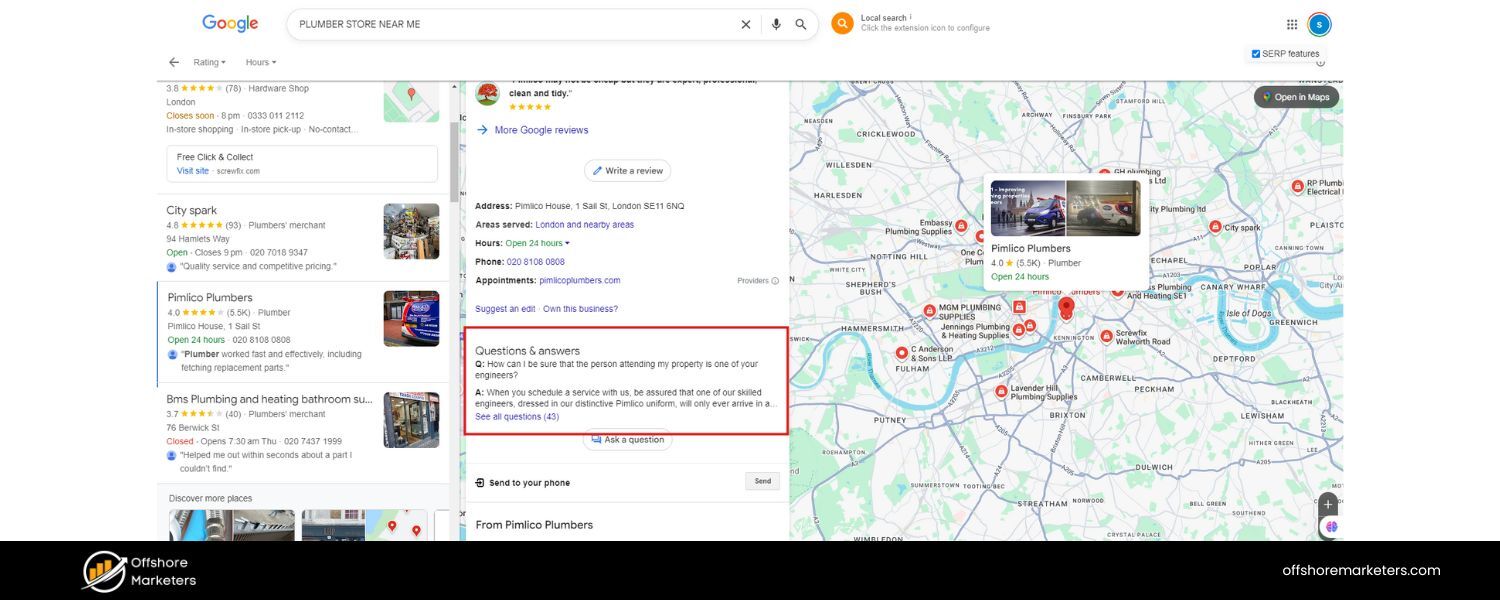The height and width of the screenshot is (600, 1500).
Task: Click the results list scrollbar
Action: tap(455, 160)
